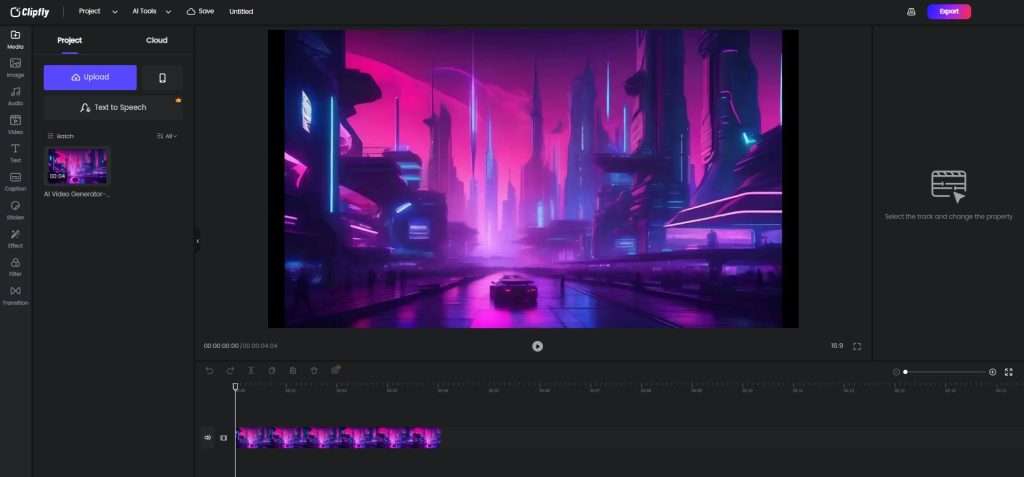Open the Audio panel in sidebar
This screenshot has height=477, width=1024.
pos(15,95)
